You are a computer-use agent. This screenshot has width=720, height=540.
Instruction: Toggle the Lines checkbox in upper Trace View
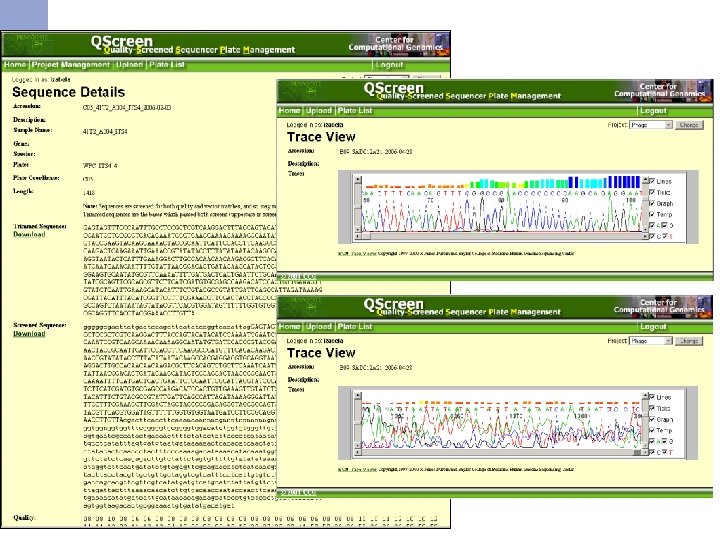652,181
